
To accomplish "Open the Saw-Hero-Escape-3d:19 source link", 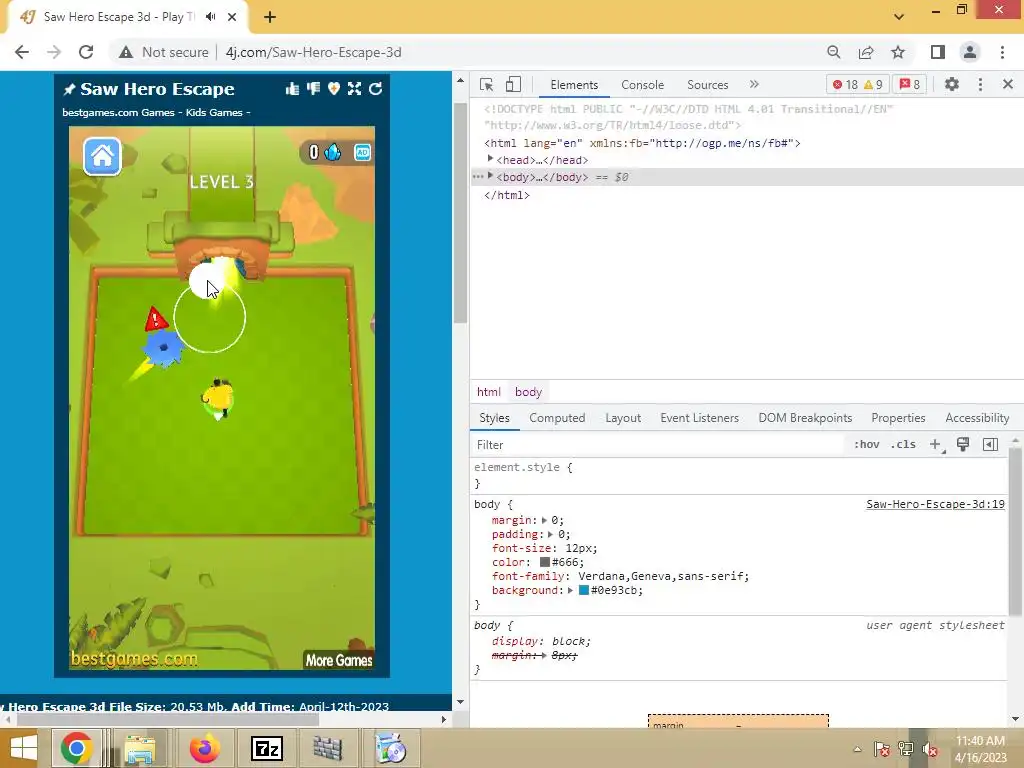I will tap(935, 504).
